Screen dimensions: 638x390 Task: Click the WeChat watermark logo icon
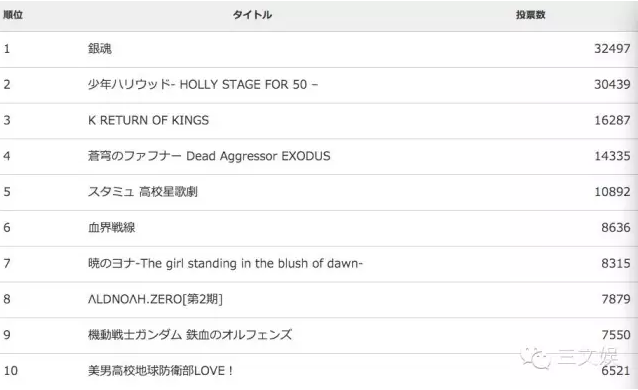[x=536, y=358]
